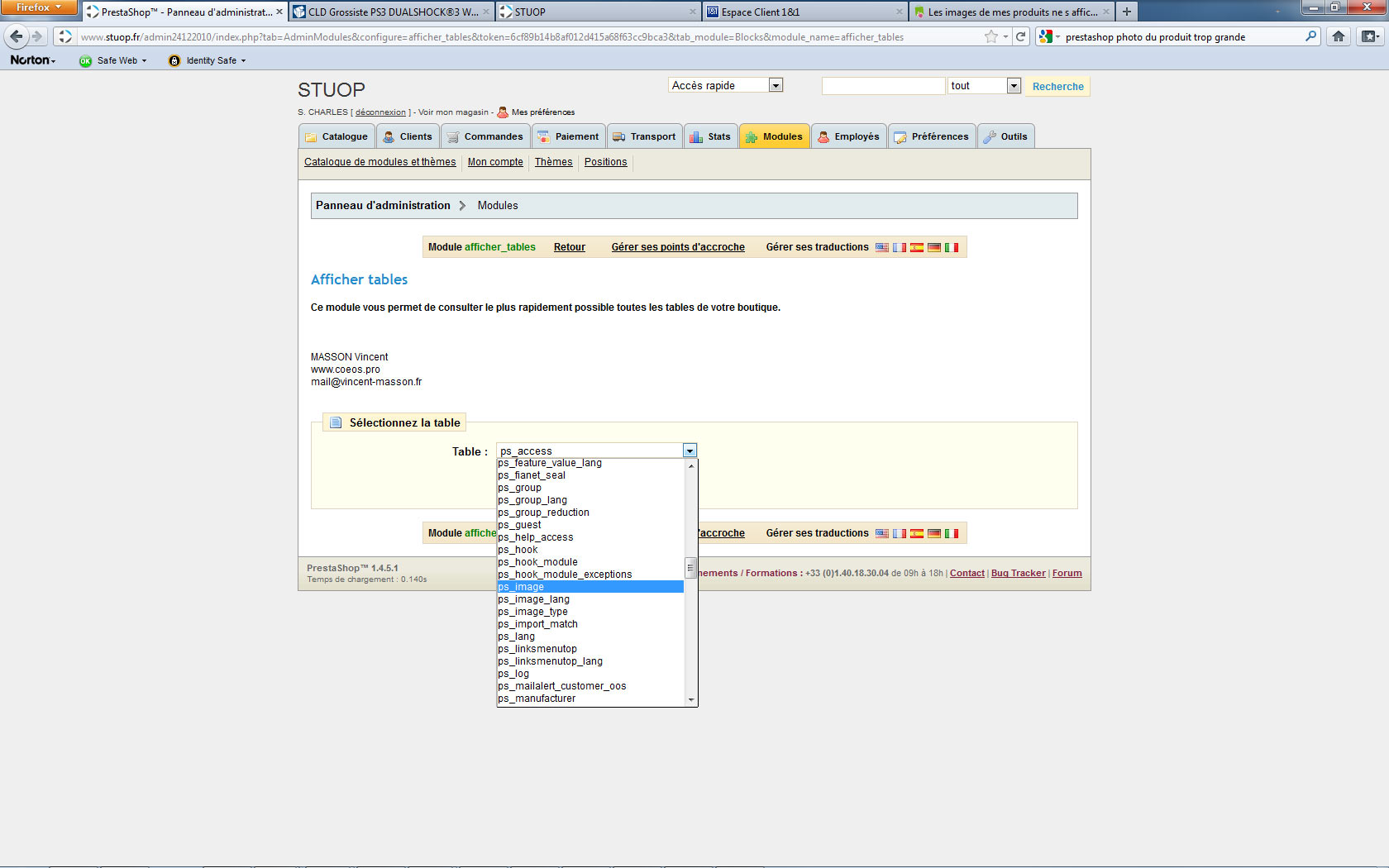The width and height of the screenshot is (1389, 868).
Task: Open the Employés tab
Action: (x=848, y=136)
